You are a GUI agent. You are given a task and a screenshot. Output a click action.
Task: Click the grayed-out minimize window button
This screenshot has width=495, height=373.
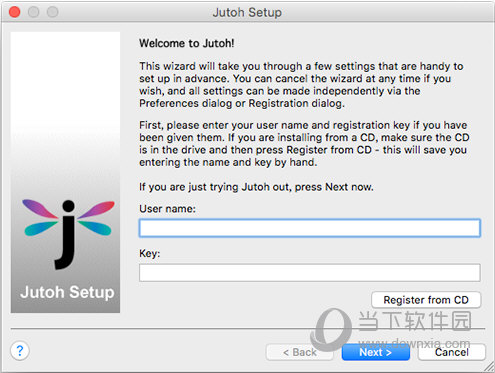tap(33, 12)
